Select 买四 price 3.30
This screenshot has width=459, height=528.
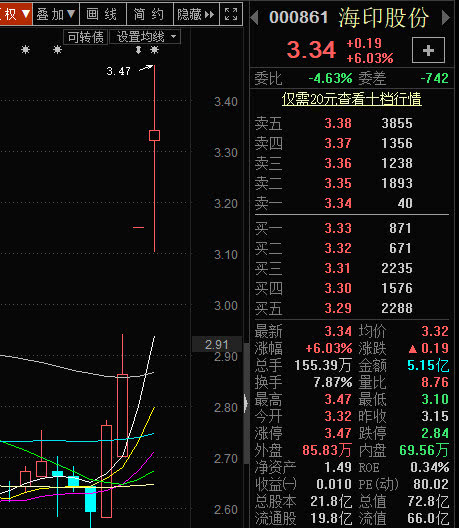[338, 288]
